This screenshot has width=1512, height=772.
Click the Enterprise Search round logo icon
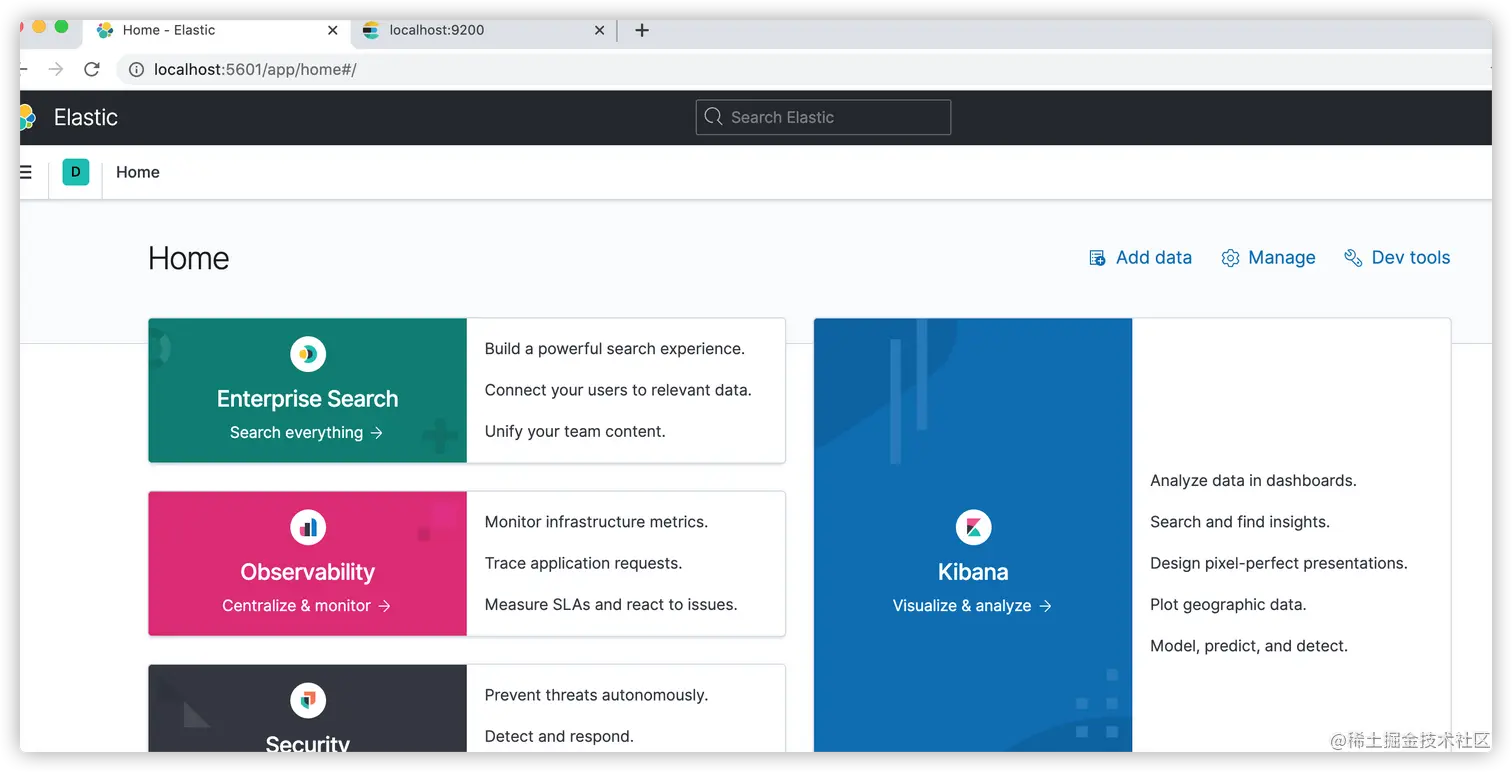pyautogui.click(x=308, y=354)
